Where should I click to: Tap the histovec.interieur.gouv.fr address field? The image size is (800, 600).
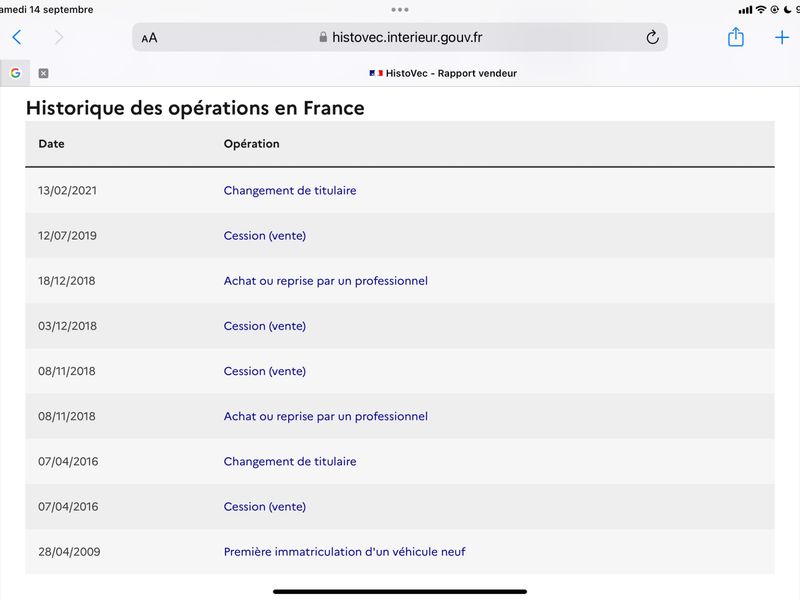point(400,37)
